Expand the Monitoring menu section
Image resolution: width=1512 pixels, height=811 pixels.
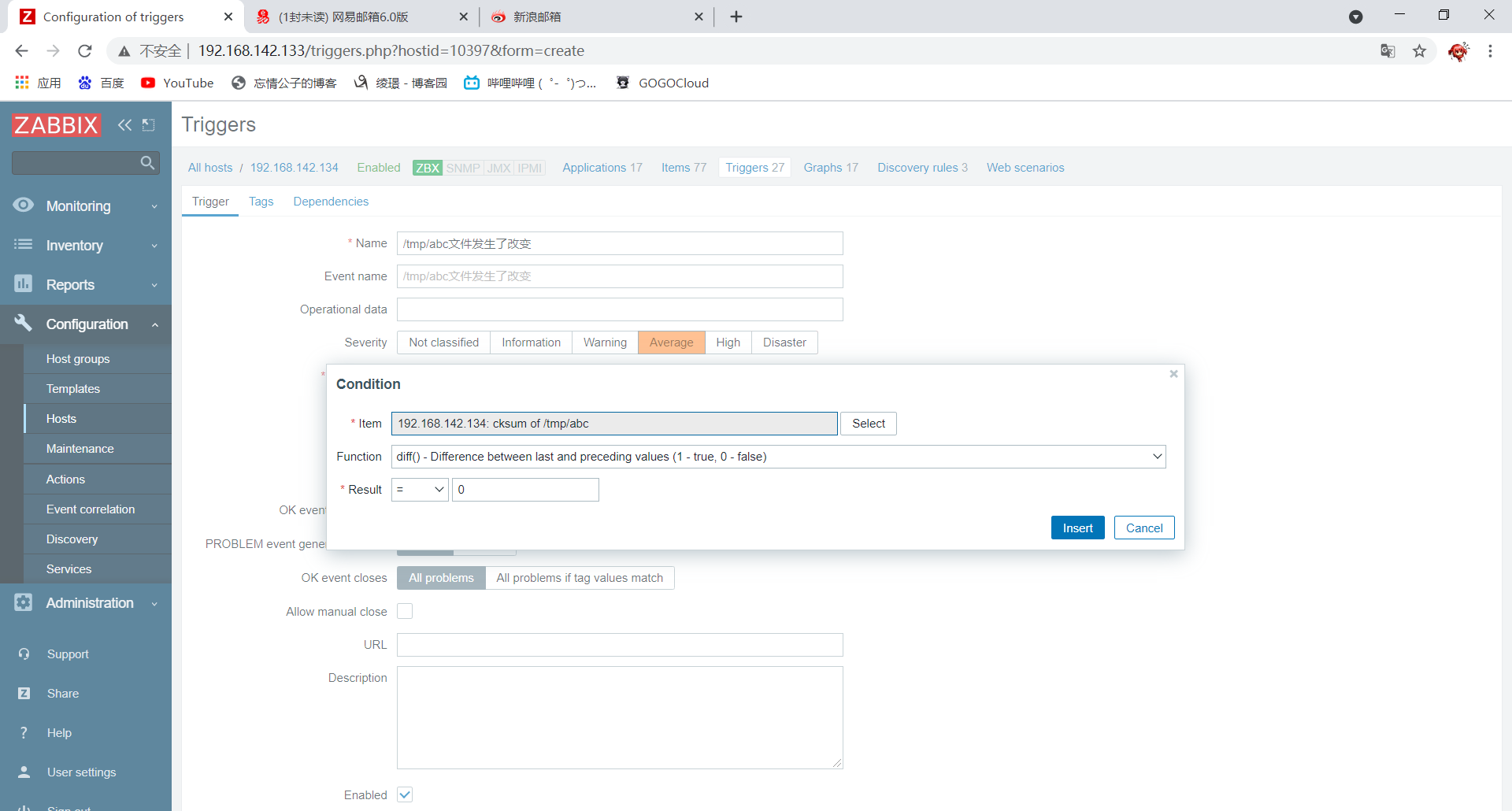click(86, 206)
